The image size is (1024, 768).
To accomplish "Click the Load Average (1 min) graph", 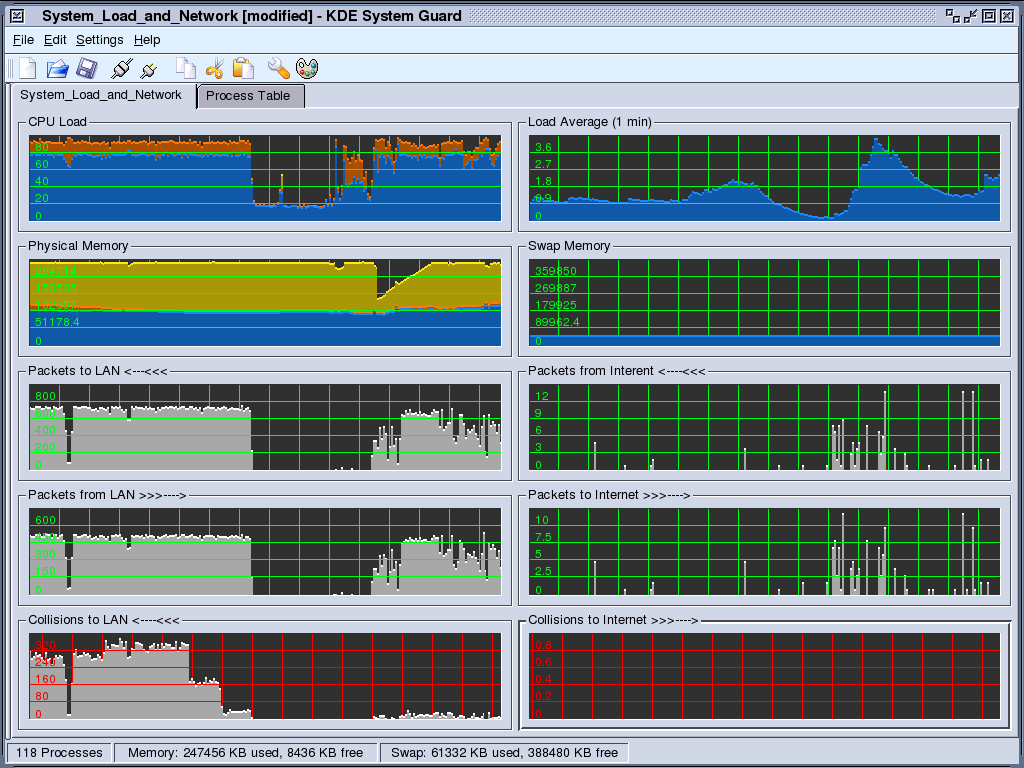I will [x=764, y=178].
